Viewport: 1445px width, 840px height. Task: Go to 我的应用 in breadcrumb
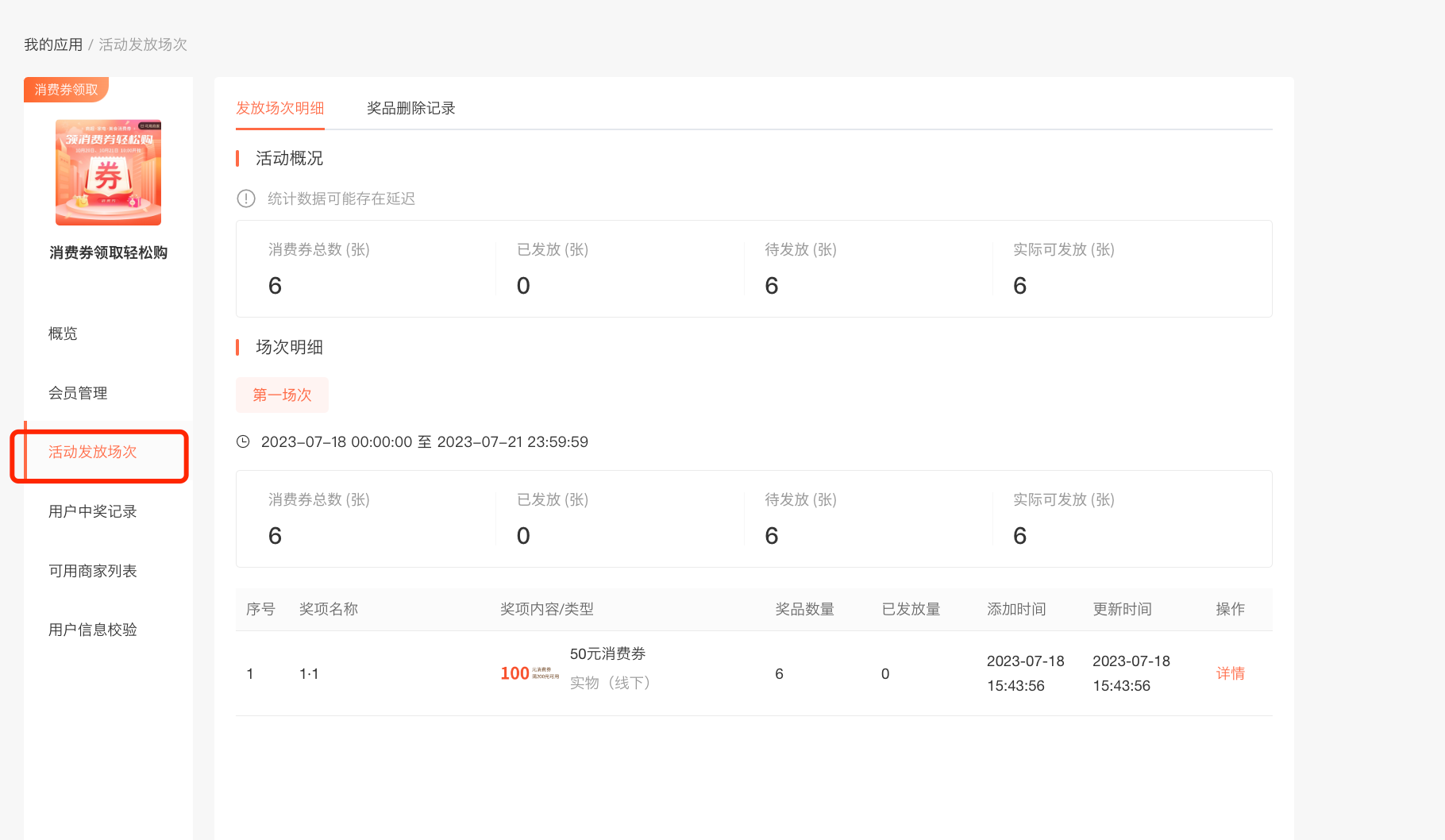(53, 44)
